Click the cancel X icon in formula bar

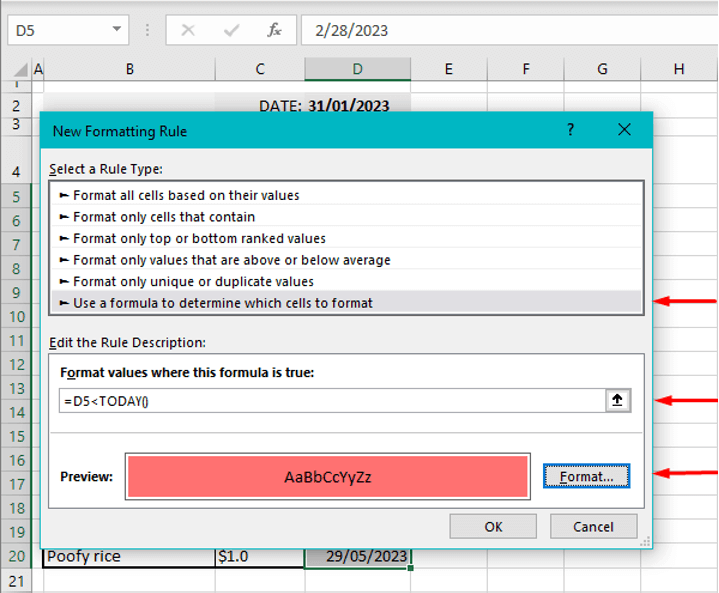pyautogui.click(x=188, y=30)
